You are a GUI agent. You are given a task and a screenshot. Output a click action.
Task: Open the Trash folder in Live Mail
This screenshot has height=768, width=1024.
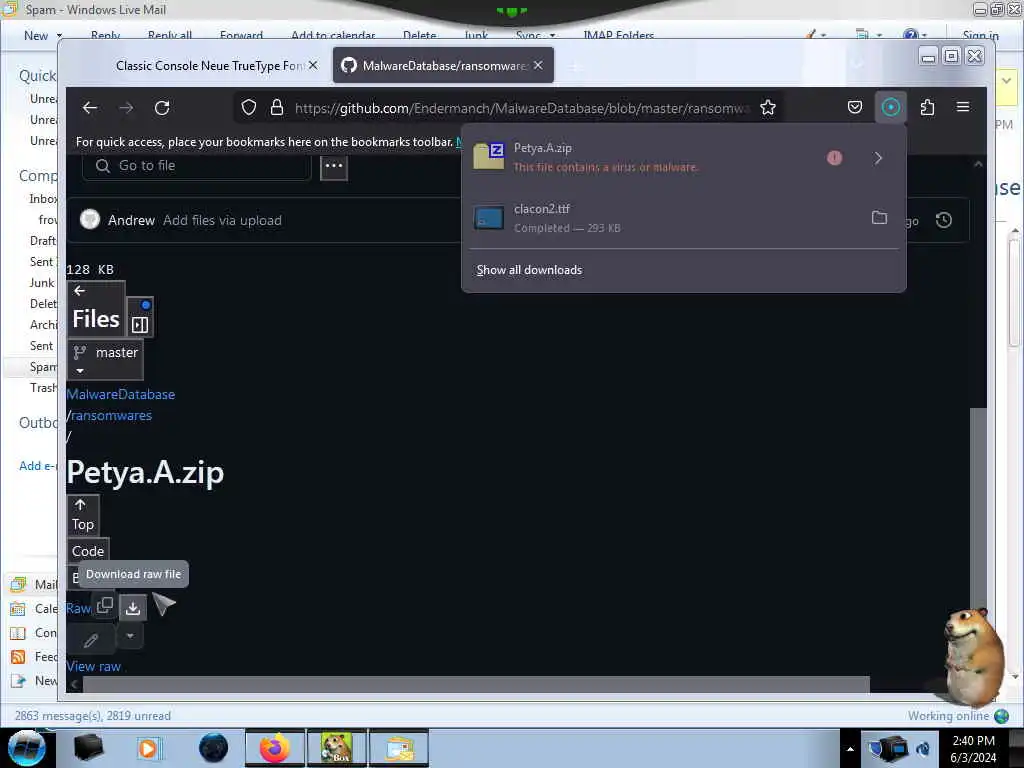pos(43,388)
